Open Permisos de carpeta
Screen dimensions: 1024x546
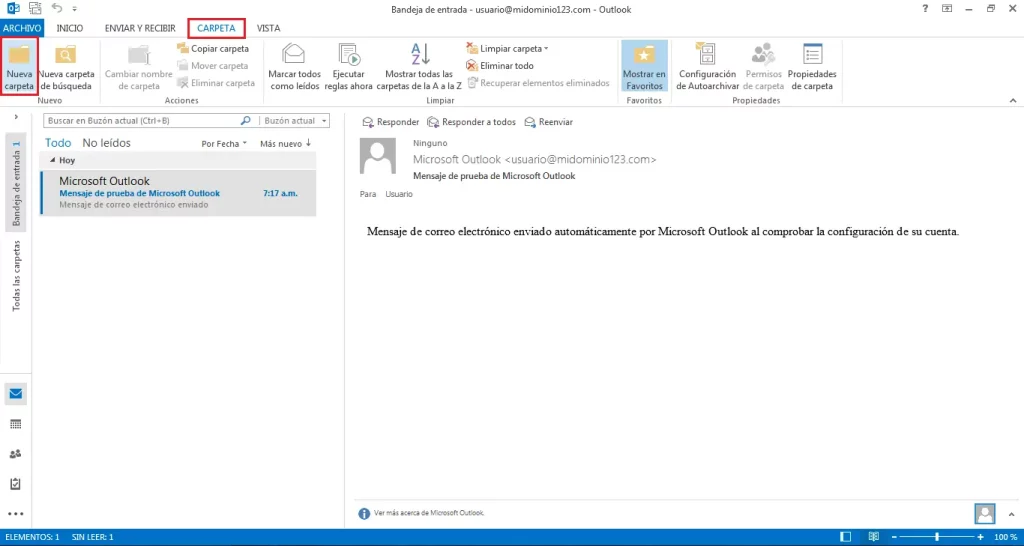[x=763, y=68]
